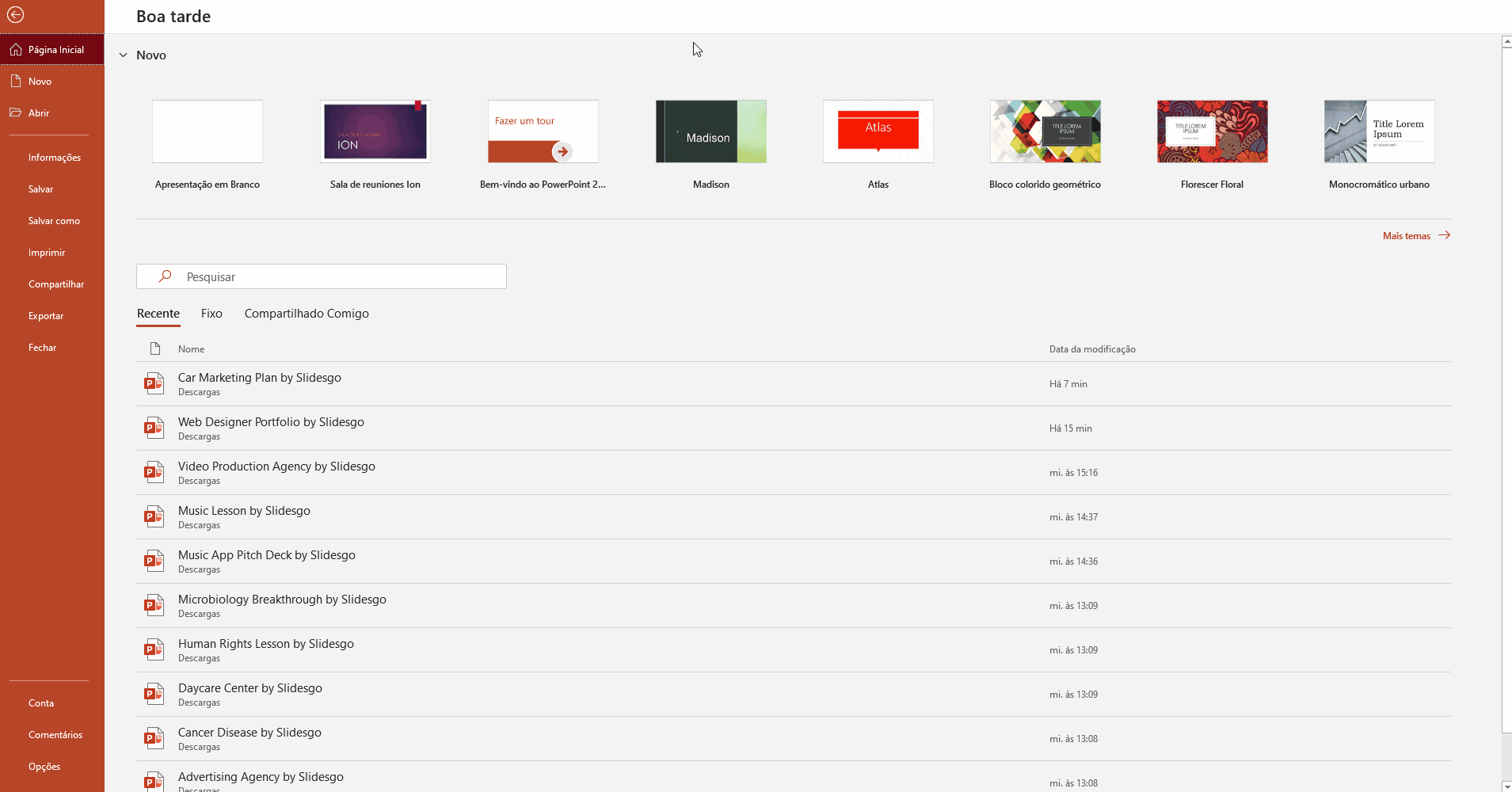The image size is (1512, 792).
Task: Open Music Lesson by Slidesgo
Action: 794,517
